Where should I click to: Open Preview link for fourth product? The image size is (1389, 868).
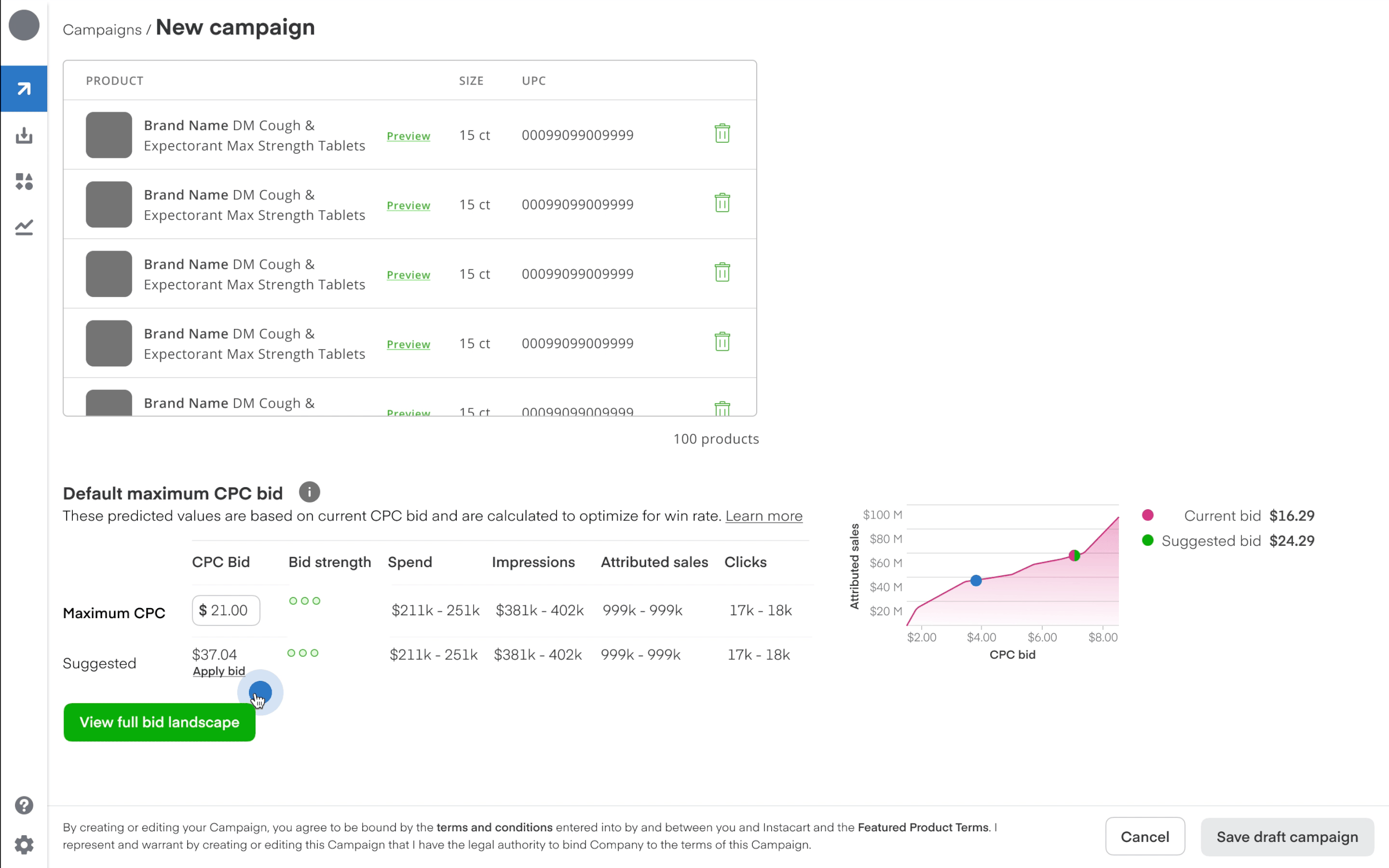pyautogui.click(x=408, y=344)
